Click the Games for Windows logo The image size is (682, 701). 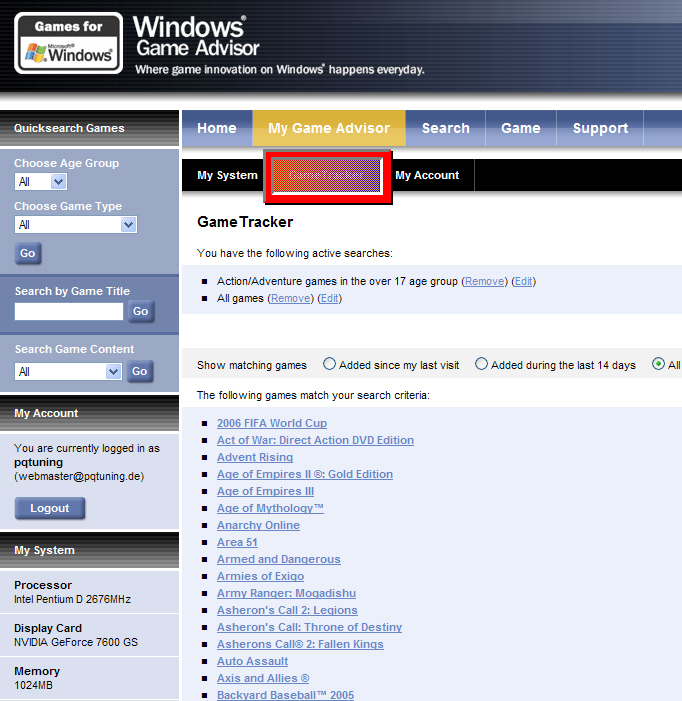[x=68, y=43]
